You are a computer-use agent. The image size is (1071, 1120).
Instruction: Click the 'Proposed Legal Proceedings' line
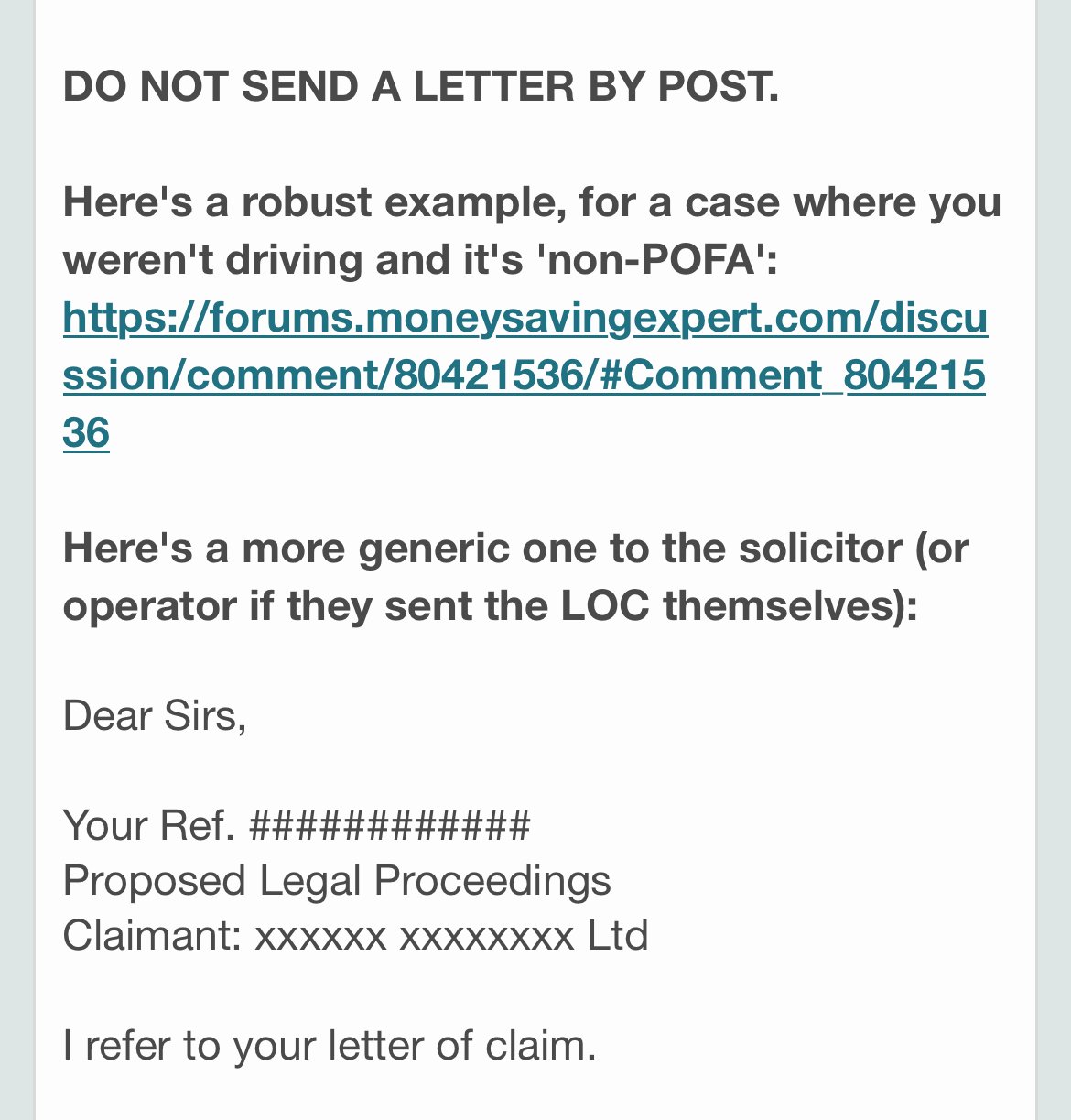tap(337, 881)
